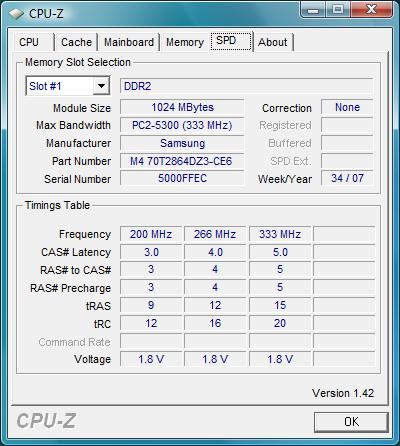Click the Version 1.42 text
400x446 pixels.
point(343,393)
